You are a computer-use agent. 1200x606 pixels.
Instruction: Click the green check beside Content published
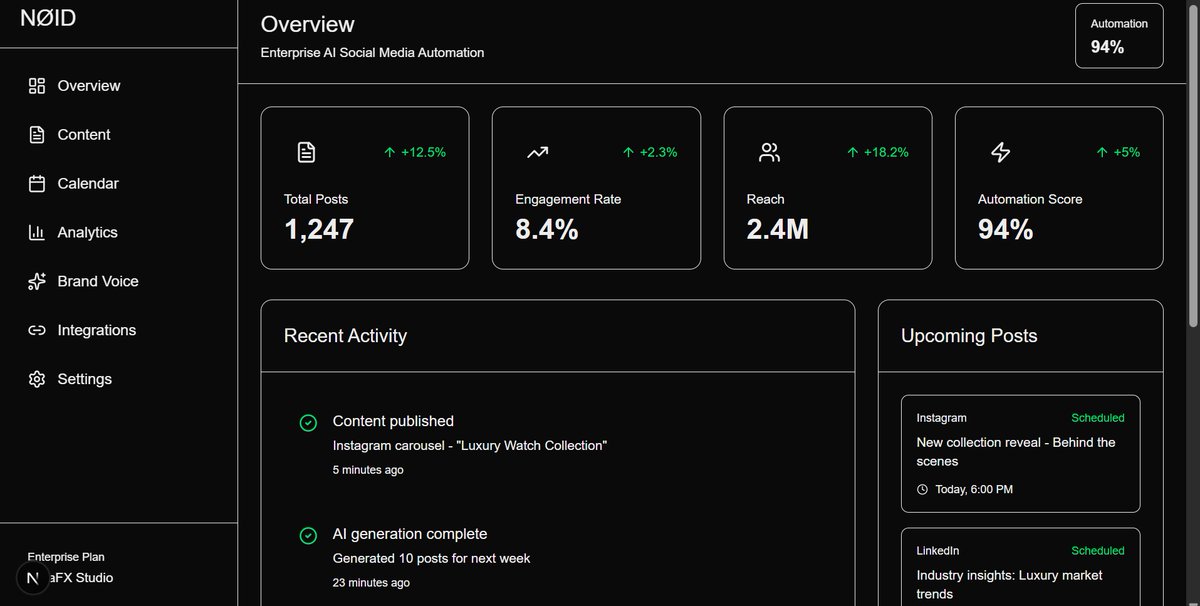(x=308, y=423)
